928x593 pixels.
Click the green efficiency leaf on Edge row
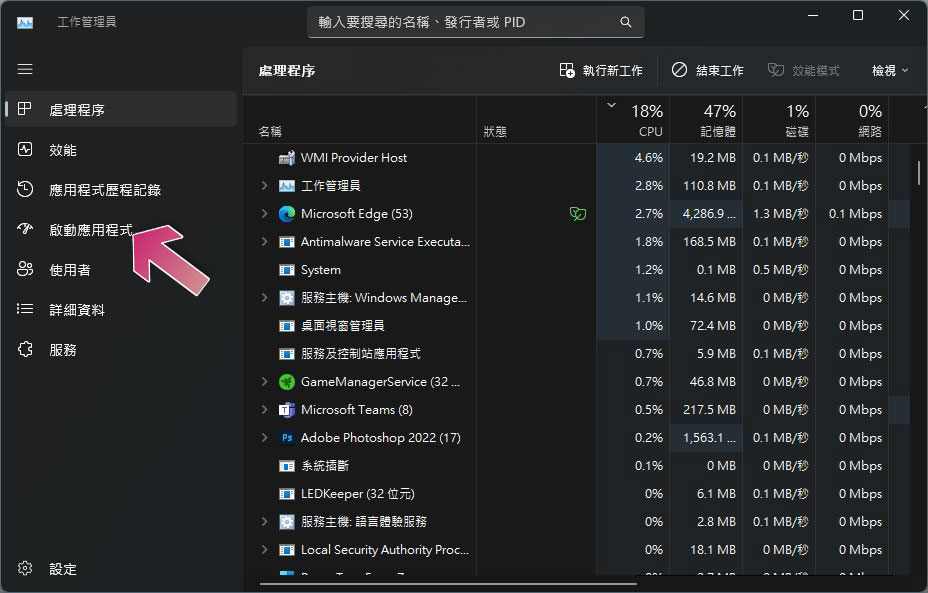pos(578,214)
